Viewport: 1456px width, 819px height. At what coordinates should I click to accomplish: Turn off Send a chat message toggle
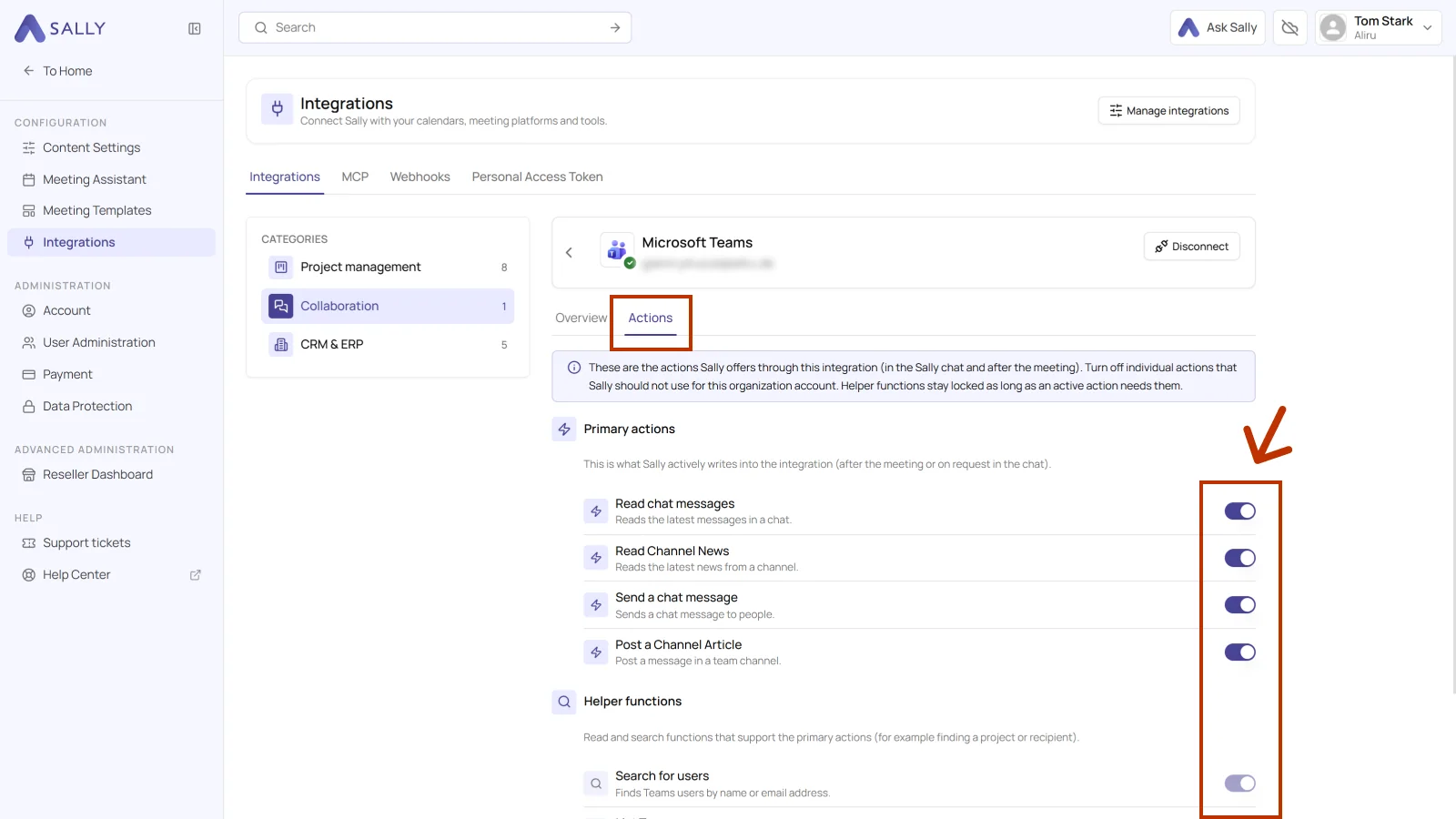click(x=1239, y=605)
